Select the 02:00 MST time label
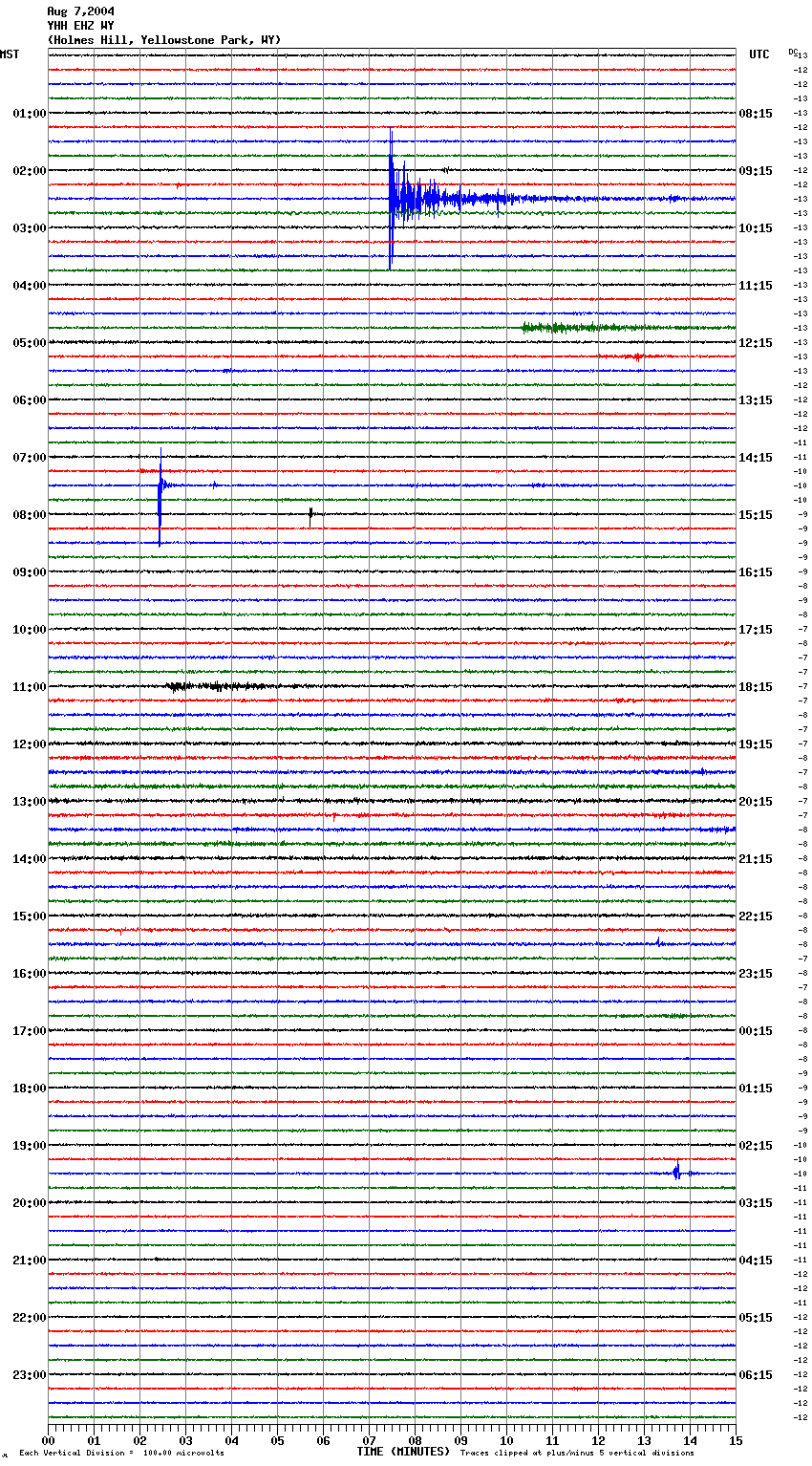 click(x=30, y=171)
